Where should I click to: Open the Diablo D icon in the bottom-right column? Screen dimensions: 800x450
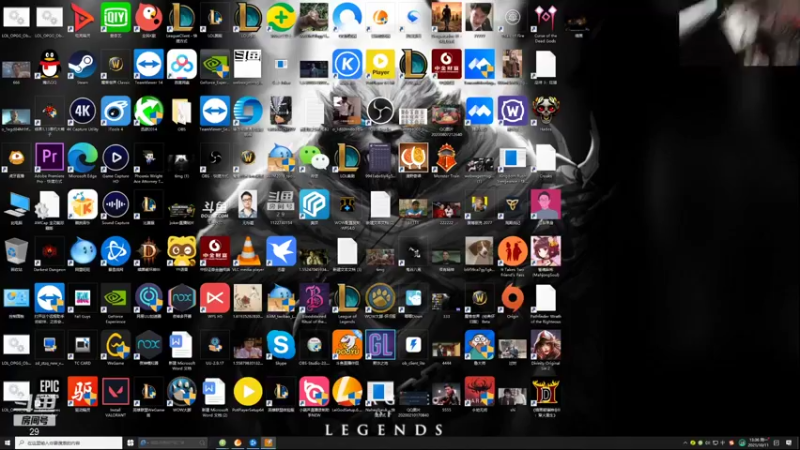545,392
